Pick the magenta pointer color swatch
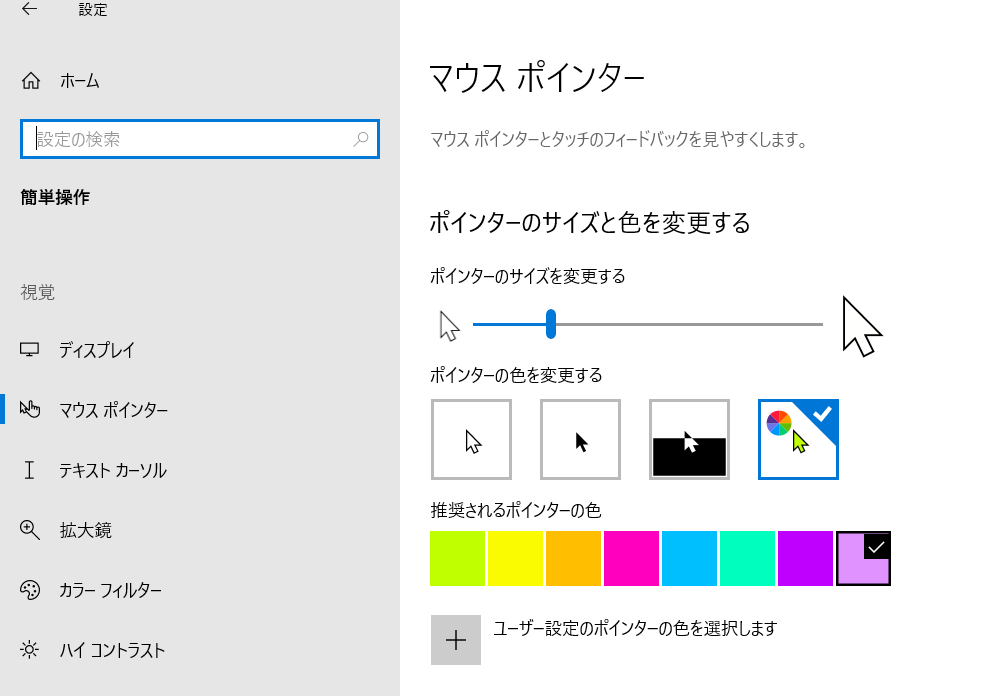Screen dimensions: 1007x696 point(631,559)
